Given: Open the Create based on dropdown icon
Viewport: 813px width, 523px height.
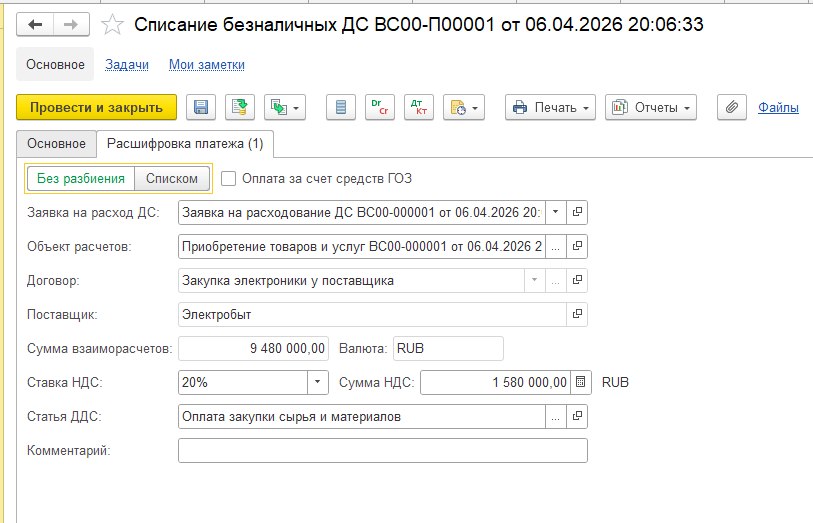Looking at the screenshot, I should pyautogui.click(x=285, y=107).
